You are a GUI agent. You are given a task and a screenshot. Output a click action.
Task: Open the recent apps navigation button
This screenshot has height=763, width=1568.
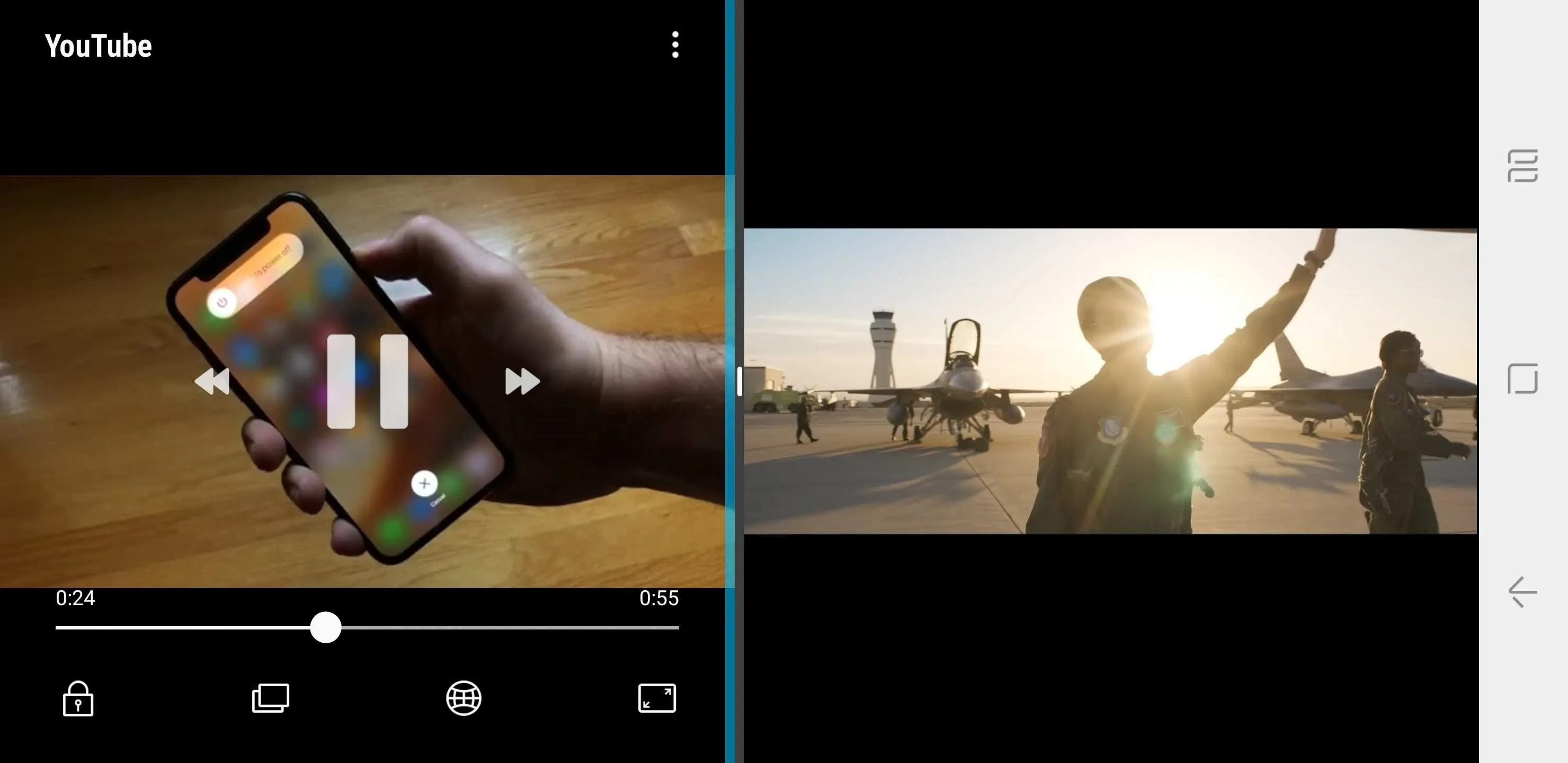coord(1522,166)
